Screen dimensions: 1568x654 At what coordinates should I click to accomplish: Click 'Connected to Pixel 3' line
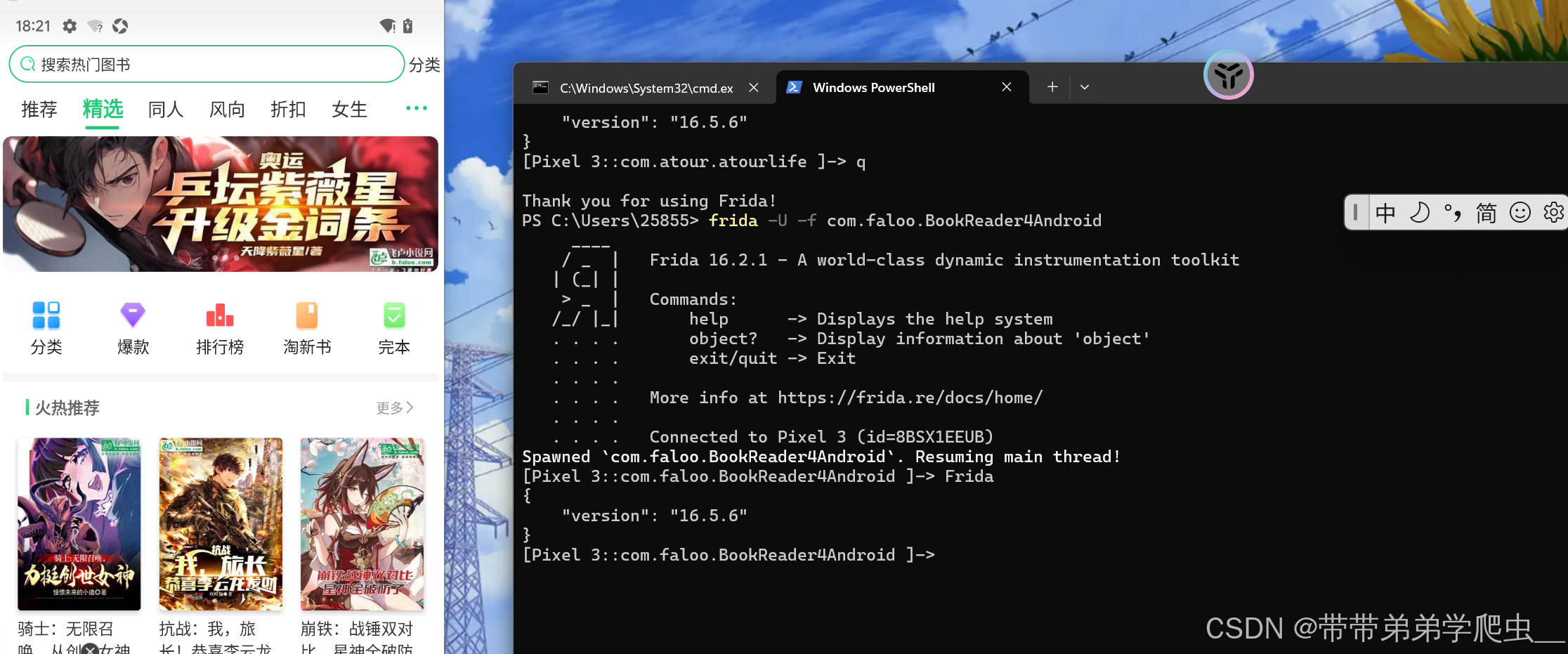(x=821, y=437)
